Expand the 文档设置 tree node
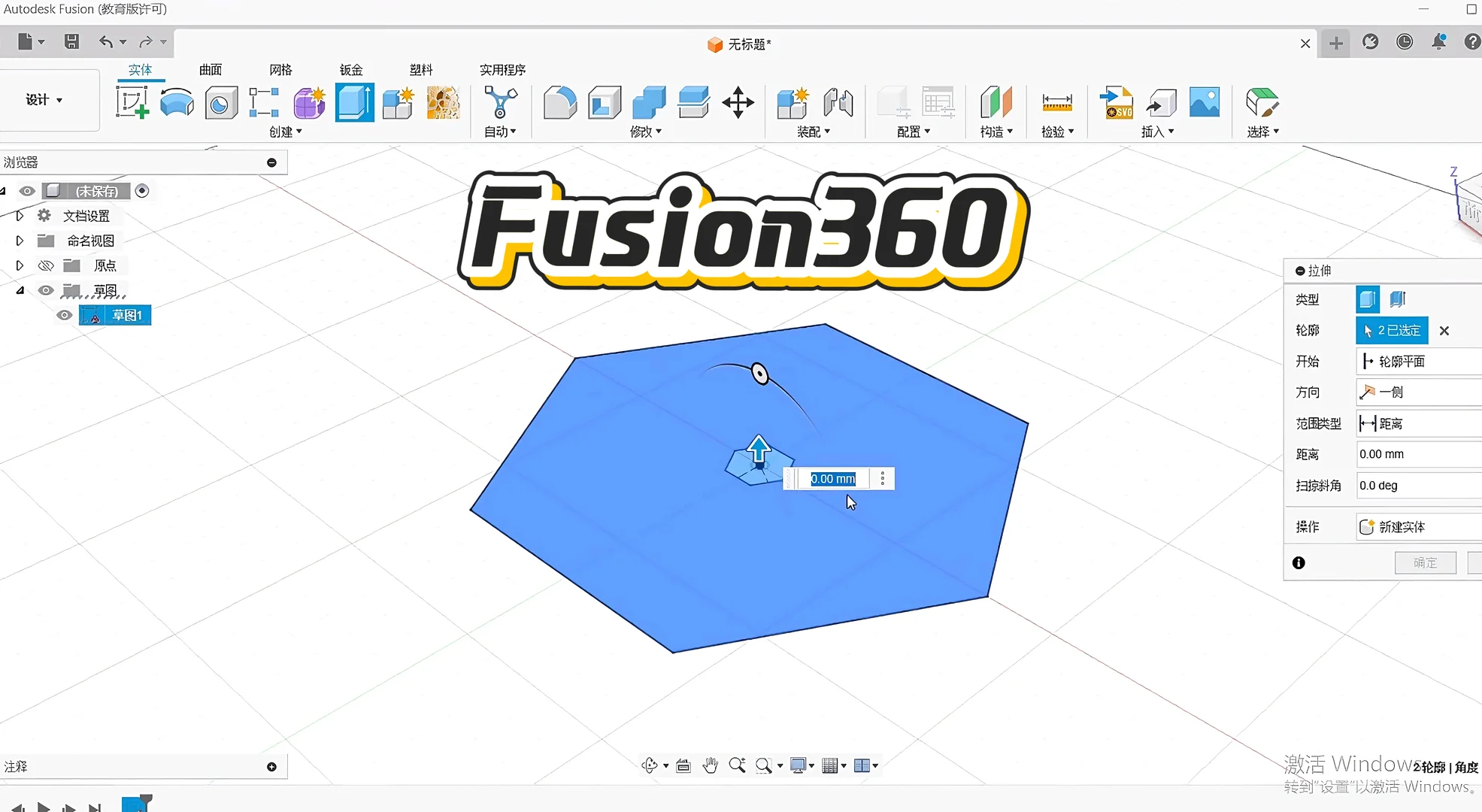The width and height of the screenshot is (1482, 812). (20, 216)
